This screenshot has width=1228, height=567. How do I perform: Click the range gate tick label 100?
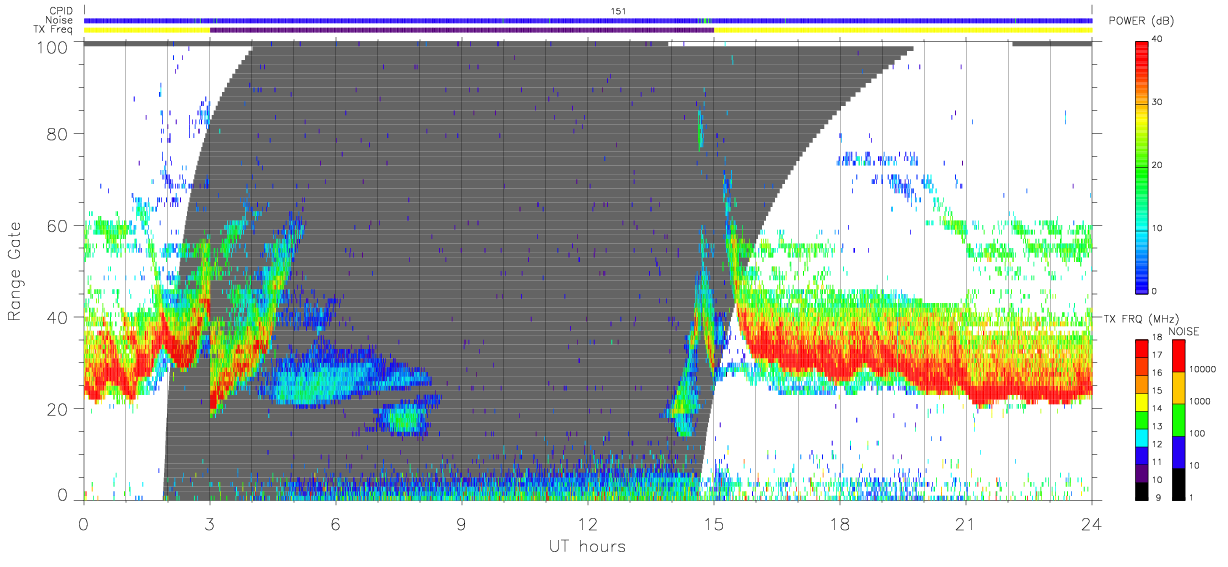[52, 46]
